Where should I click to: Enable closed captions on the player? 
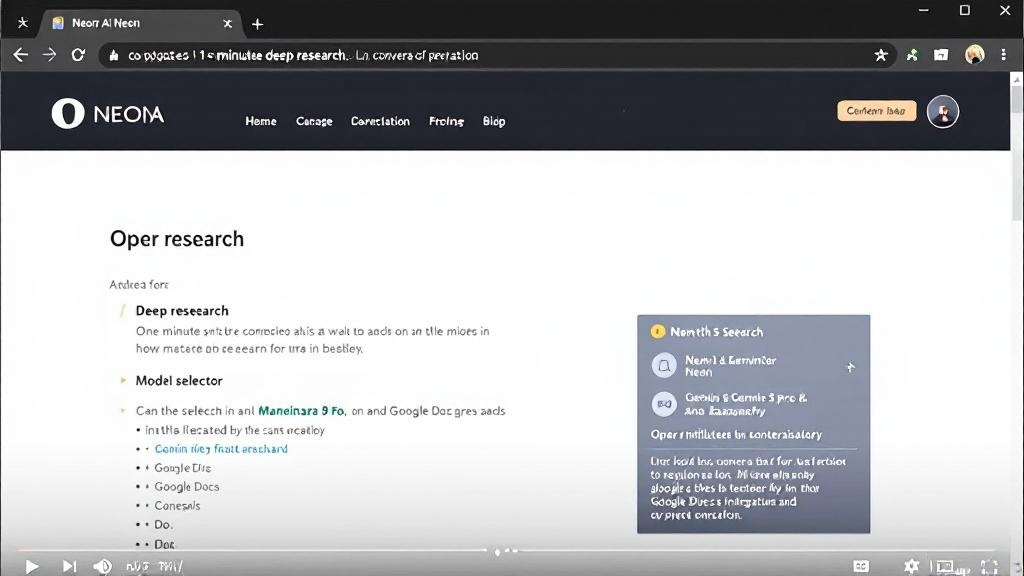pyautogui.click(x=861, y=565)
